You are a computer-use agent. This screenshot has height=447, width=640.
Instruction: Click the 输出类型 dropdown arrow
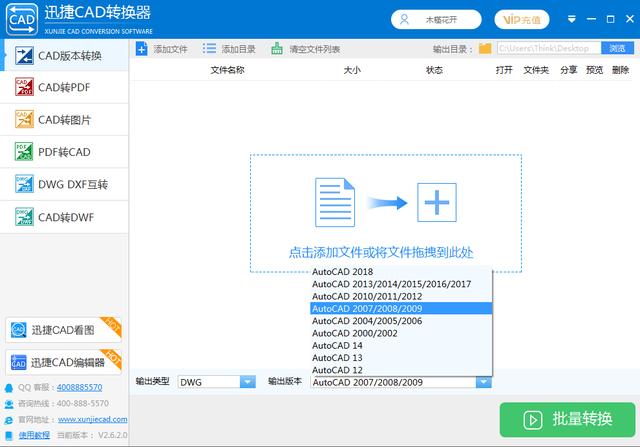(x=248, y=382)
